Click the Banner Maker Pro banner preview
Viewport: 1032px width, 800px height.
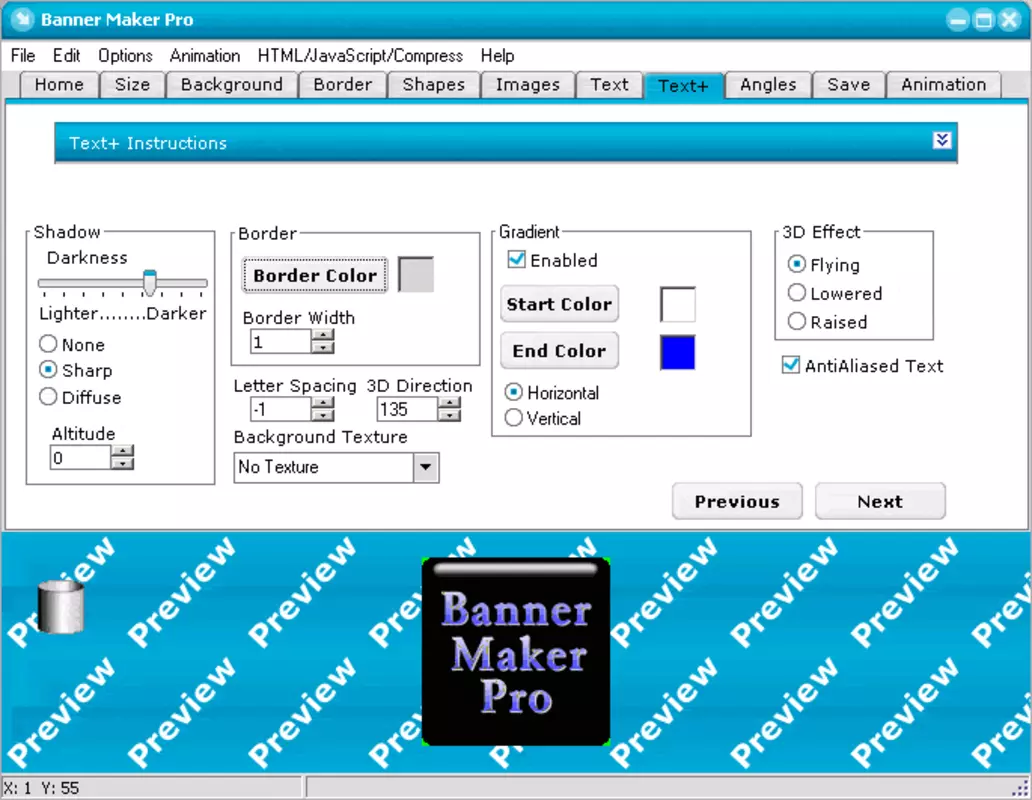(x=515, y=651)
